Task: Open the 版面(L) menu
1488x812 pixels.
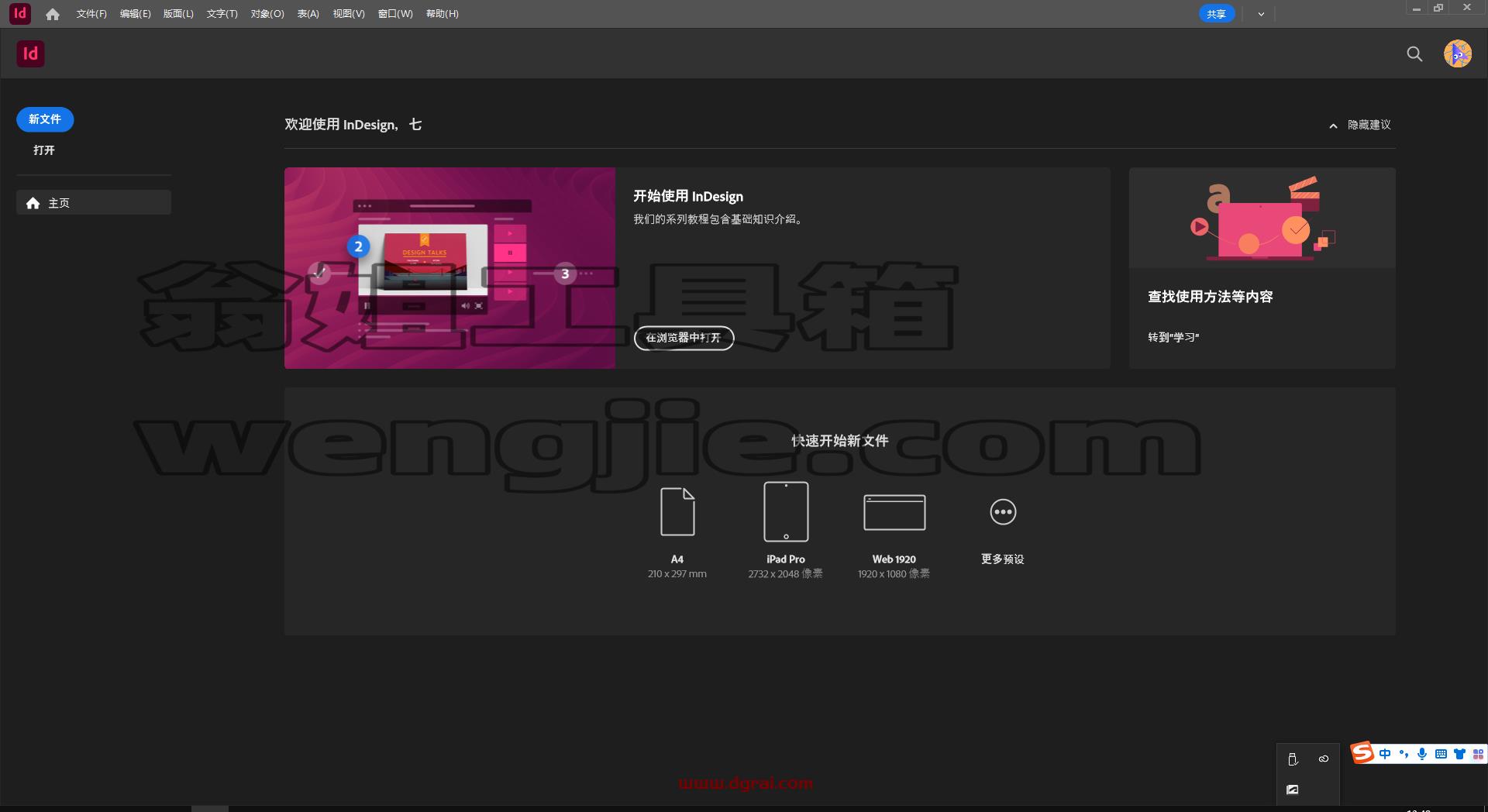Action: click(x=178, y=14)
